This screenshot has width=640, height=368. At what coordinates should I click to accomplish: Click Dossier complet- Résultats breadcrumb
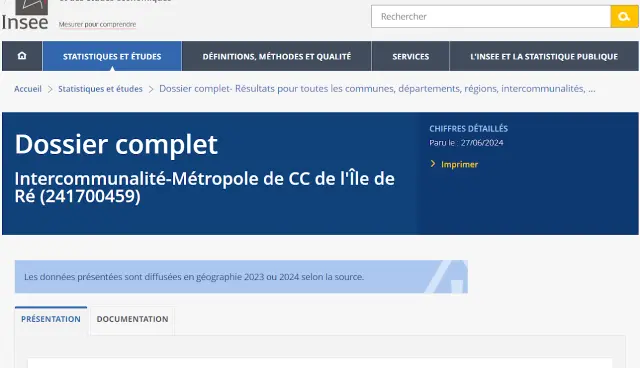tap(377, 89)
